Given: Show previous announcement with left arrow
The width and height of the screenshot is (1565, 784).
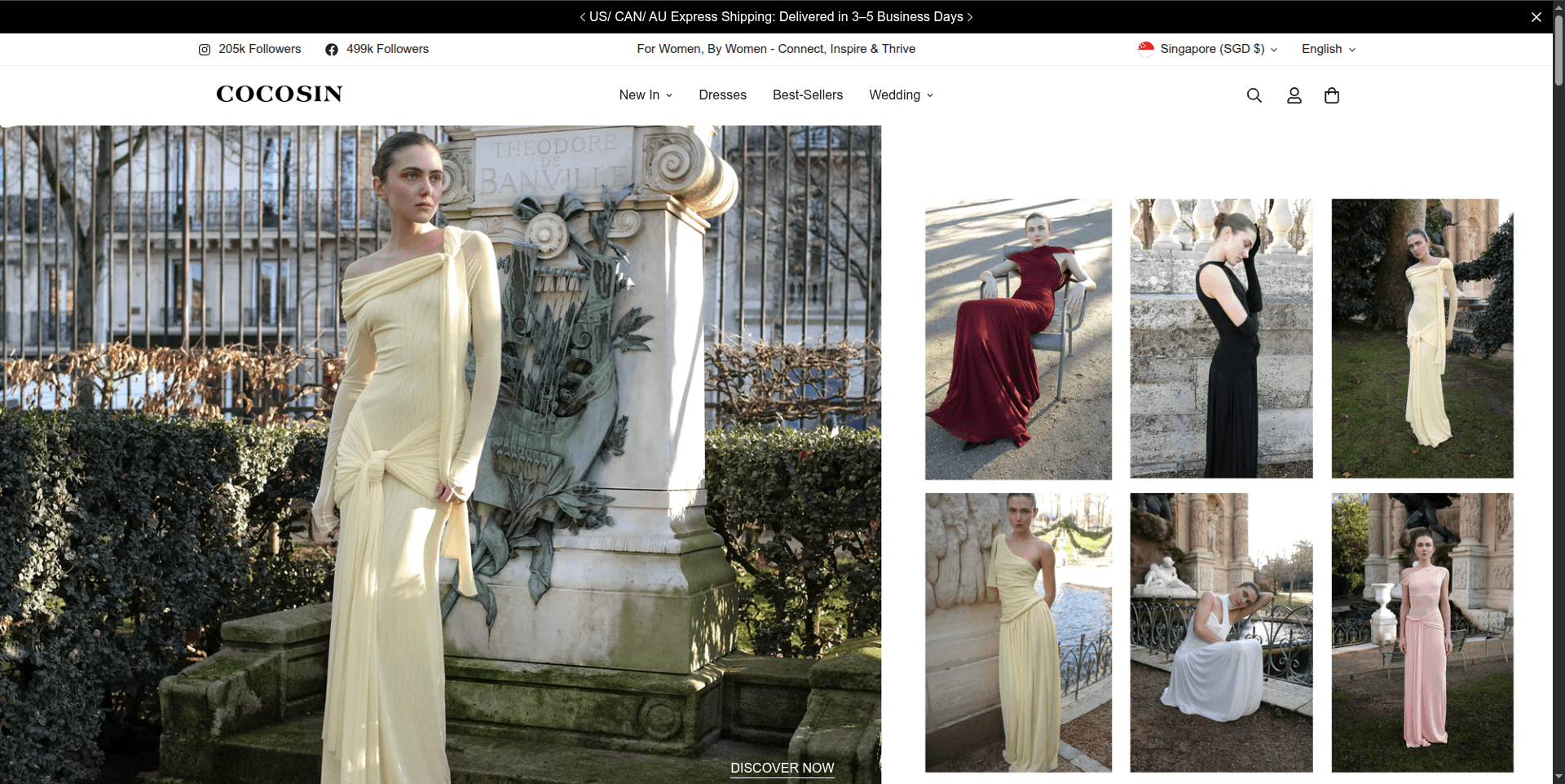Looking at the screenshot, I should 583,17.
